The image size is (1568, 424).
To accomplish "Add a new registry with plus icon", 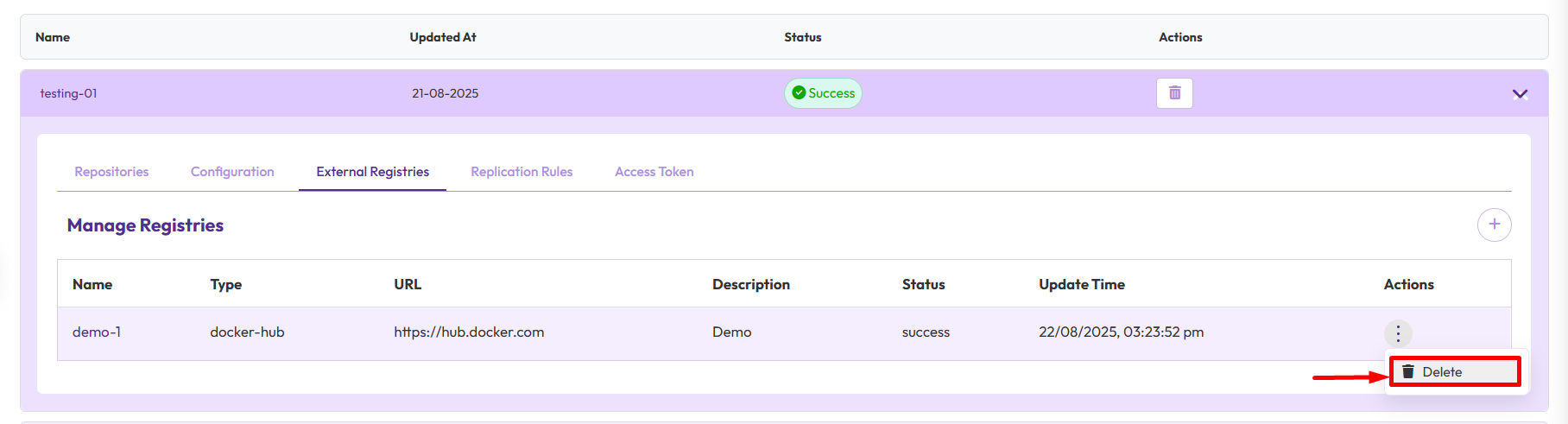I will [x=1494, y=225].
